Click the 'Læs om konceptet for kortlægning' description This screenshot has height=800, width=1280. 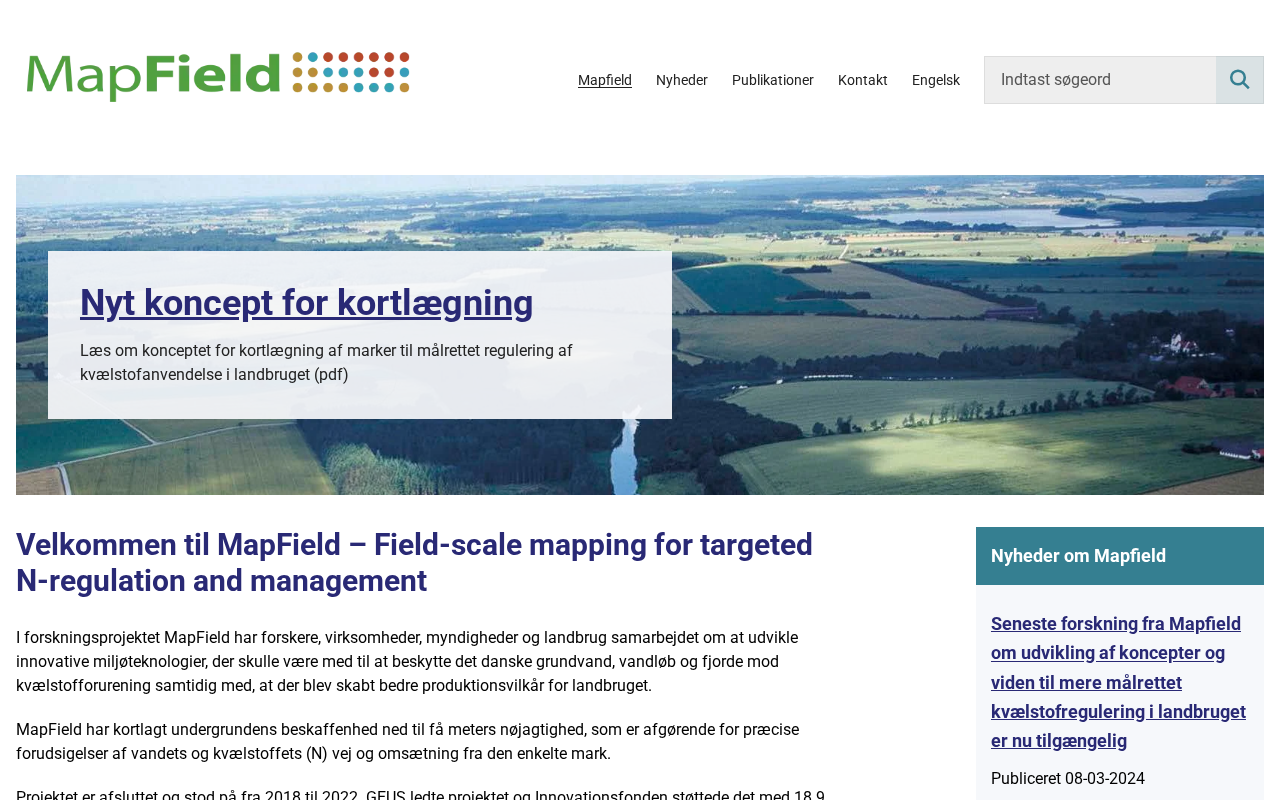point(326,363)
